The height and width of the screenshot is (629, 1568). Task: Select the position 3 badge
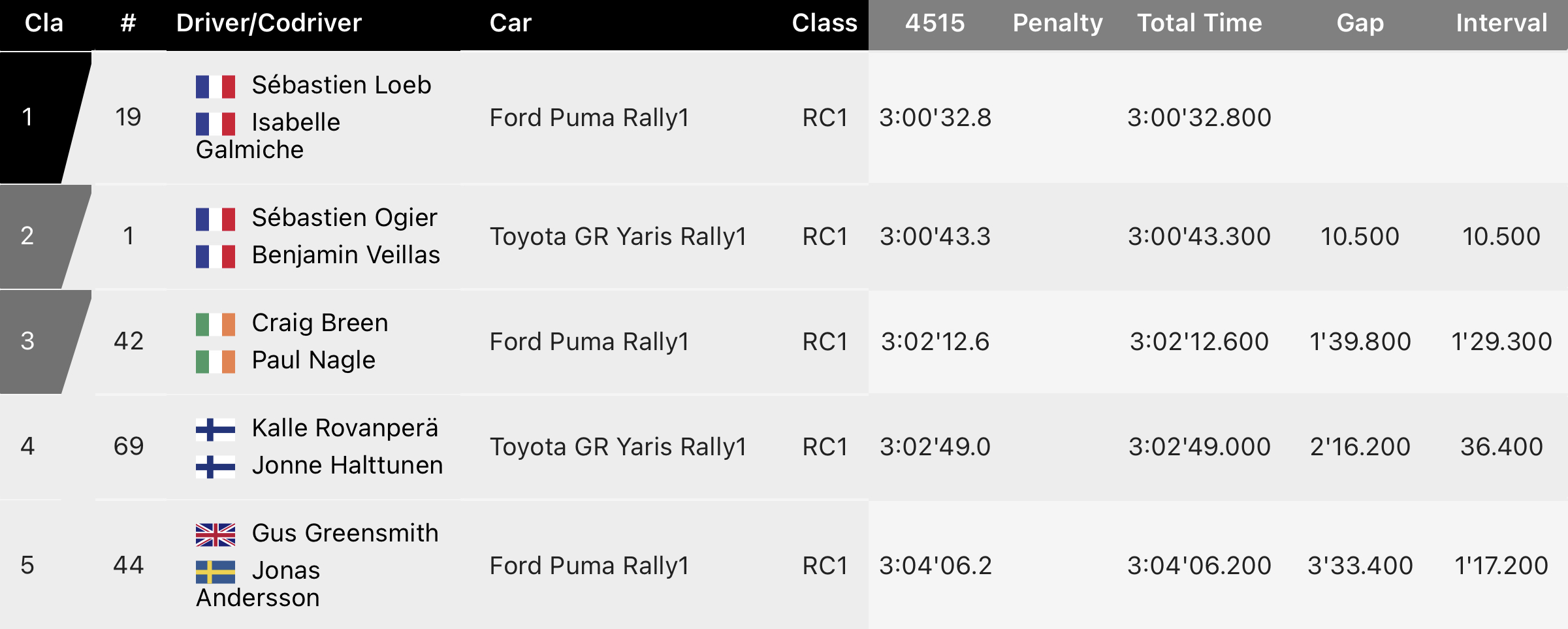click(36, 341)
